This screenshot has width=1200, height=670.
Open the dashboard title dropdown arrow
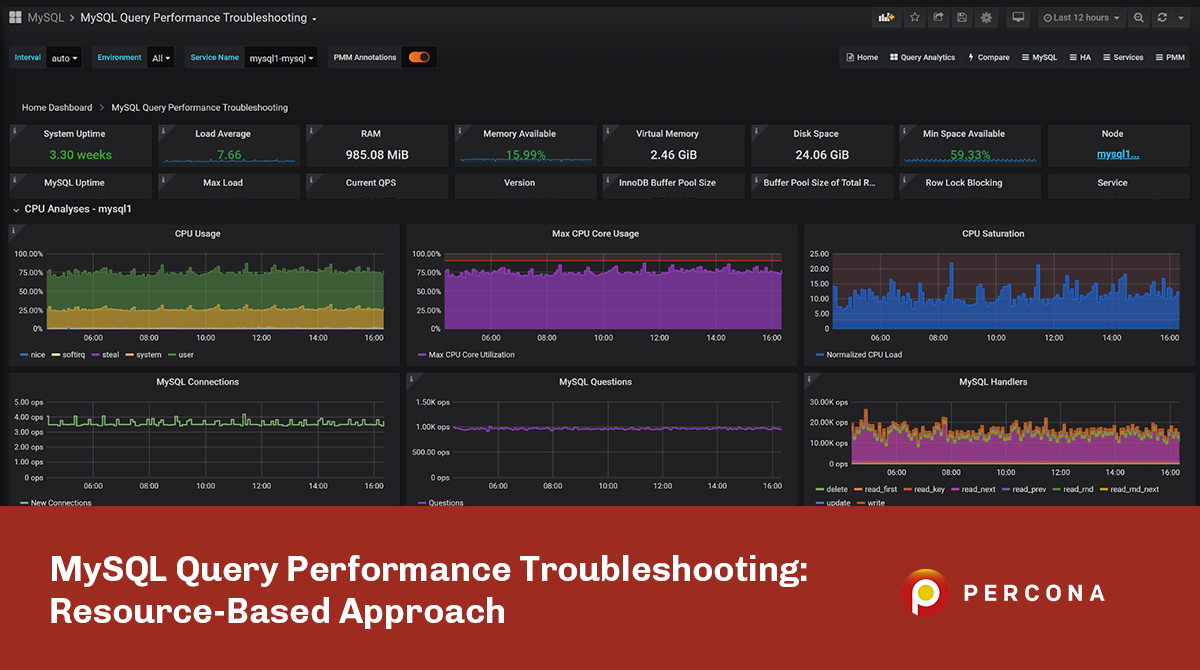[x=314, y=19]
